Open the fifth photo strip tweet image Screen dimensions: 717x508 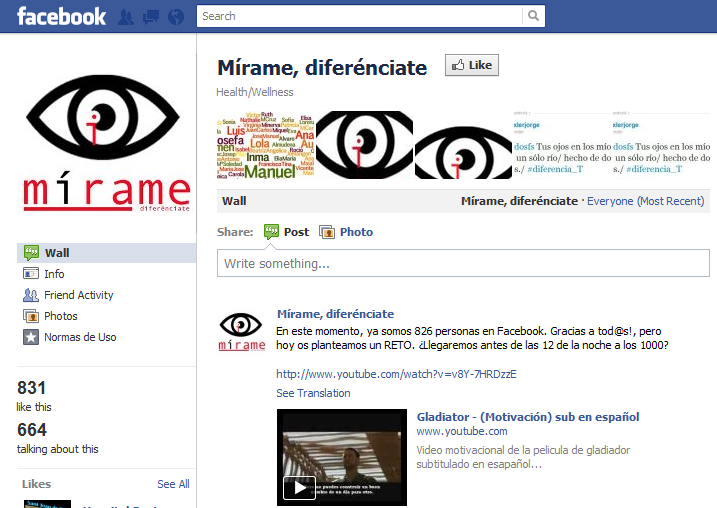pyautogui.click(x=661, y=145)
